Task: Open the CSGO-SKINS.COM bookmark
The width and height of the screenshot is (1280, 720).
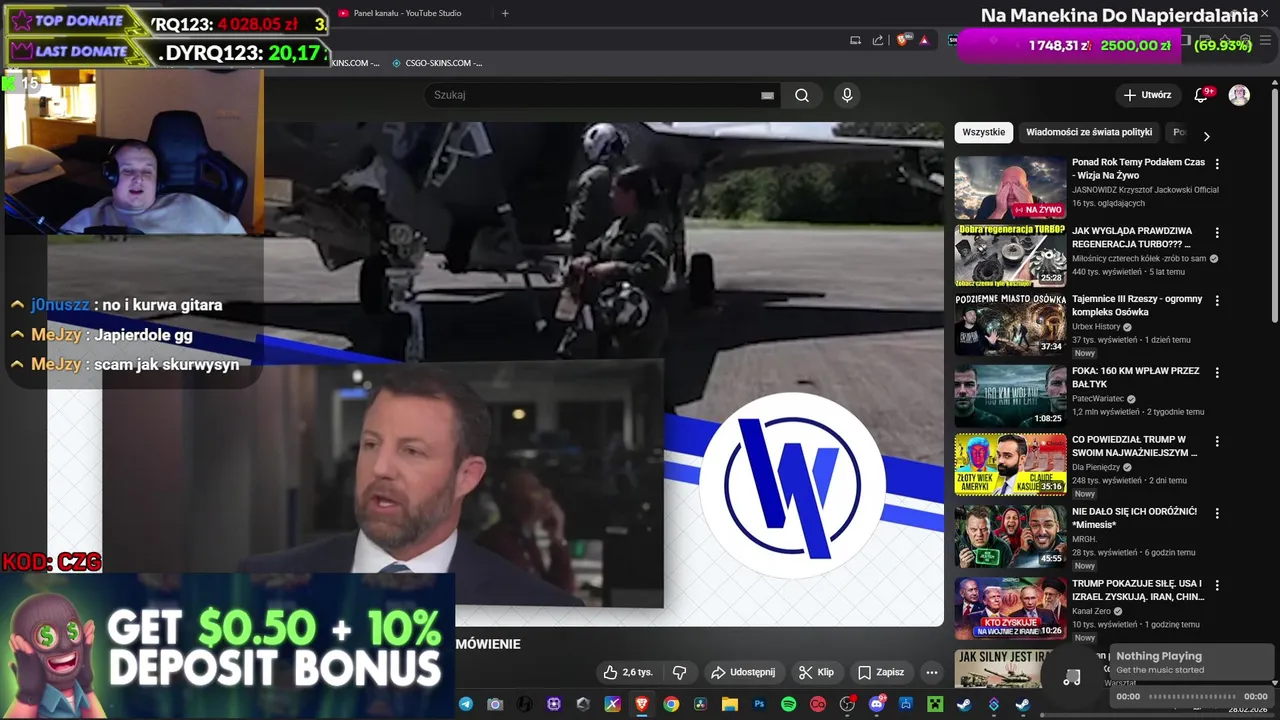Action: tap(437, 63)
